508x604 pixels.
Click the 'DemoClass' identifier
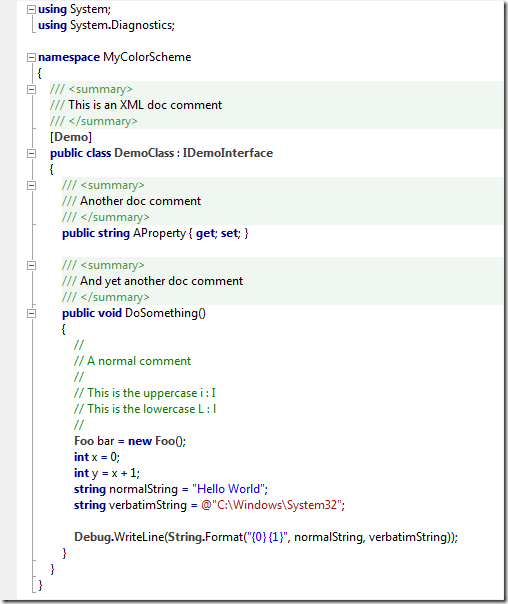[144, 153]
